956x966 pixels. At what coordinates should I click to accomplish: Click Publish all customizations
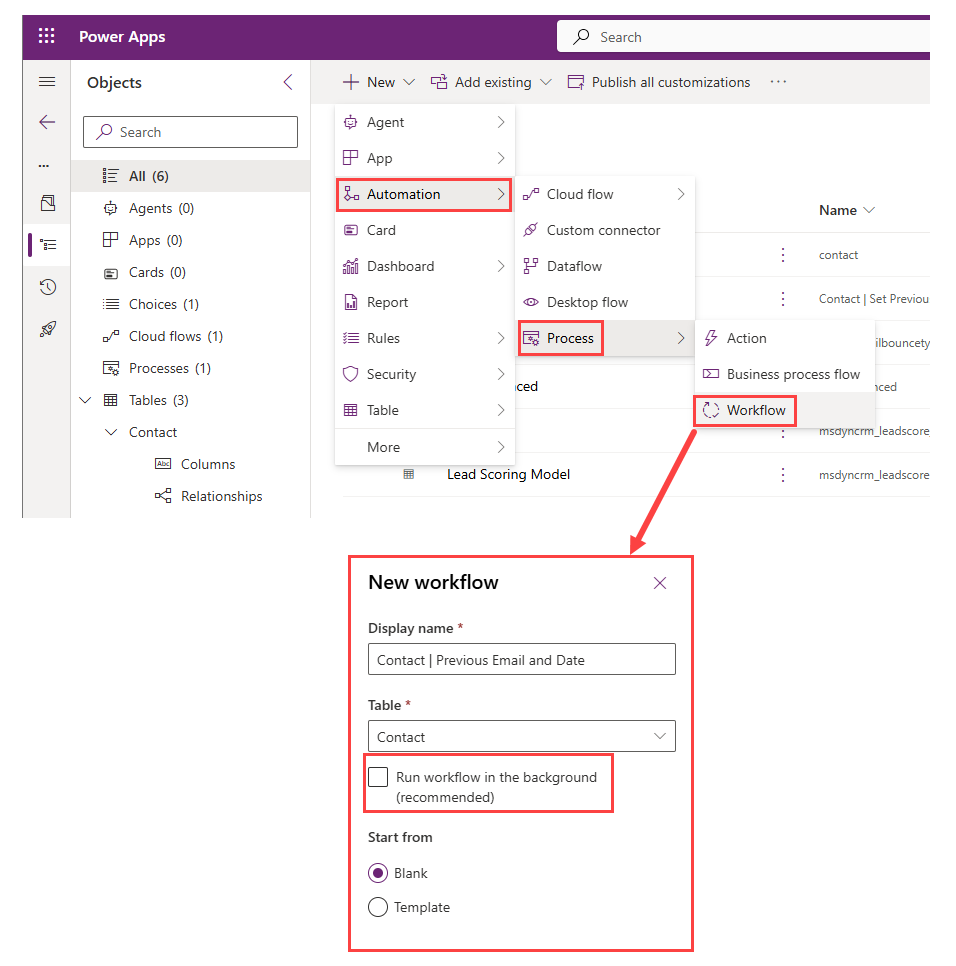tap(659, 82)
